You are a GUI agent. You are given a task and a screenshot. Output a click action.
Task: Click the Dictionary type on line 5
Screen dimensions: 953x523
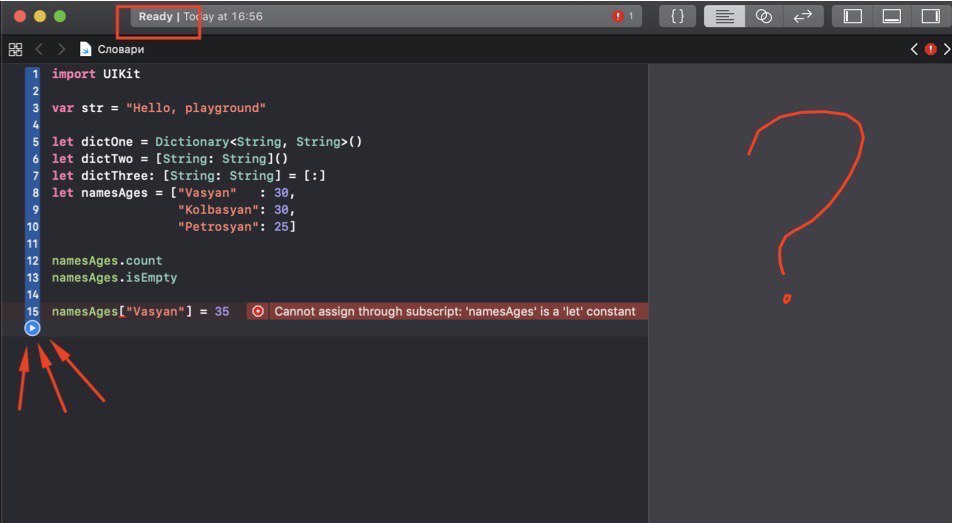pos(192,142)
